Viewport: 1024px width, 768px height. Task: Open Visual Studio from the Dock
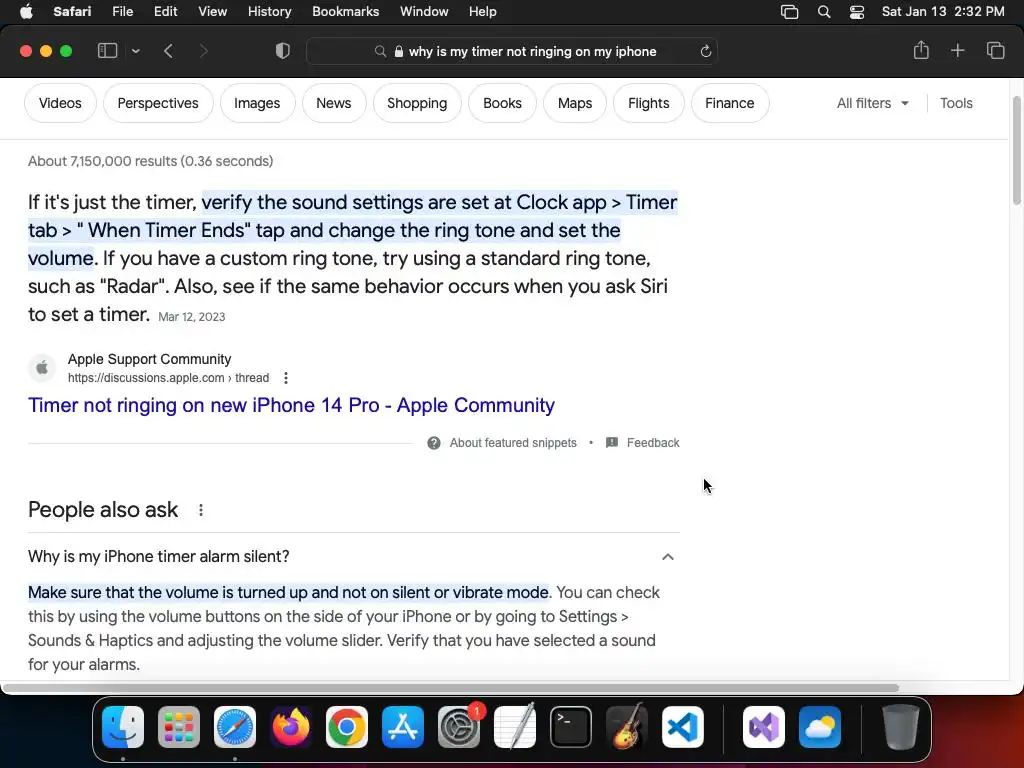coord(764,727)
